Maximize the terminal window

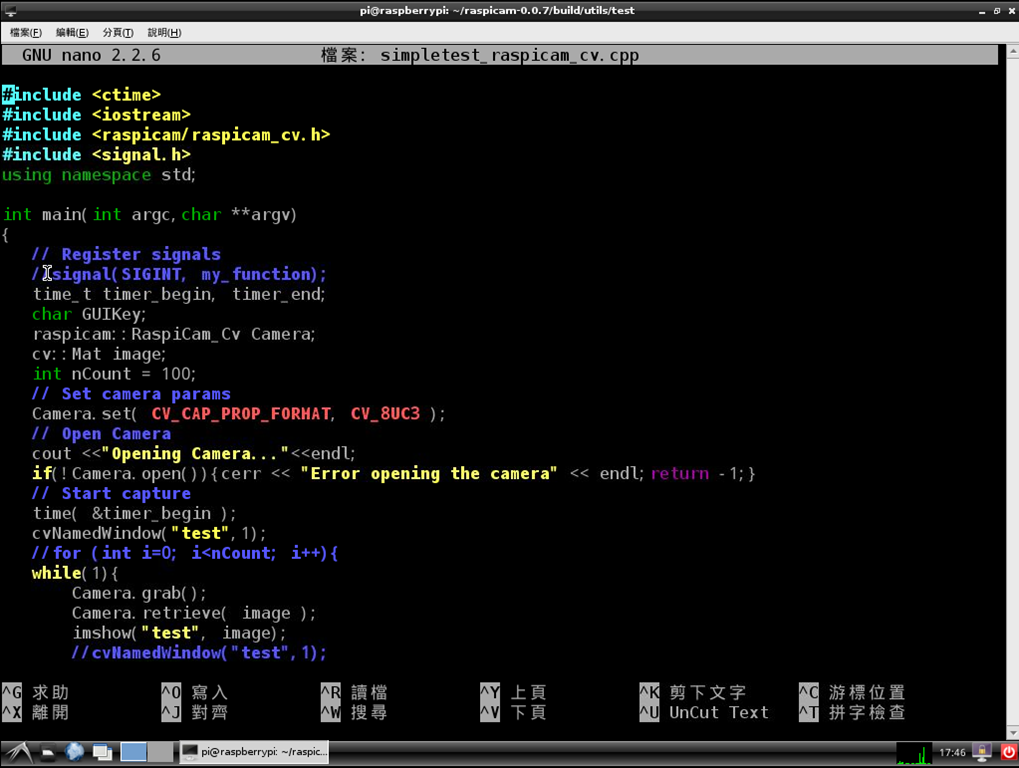[x=996, y=11]
